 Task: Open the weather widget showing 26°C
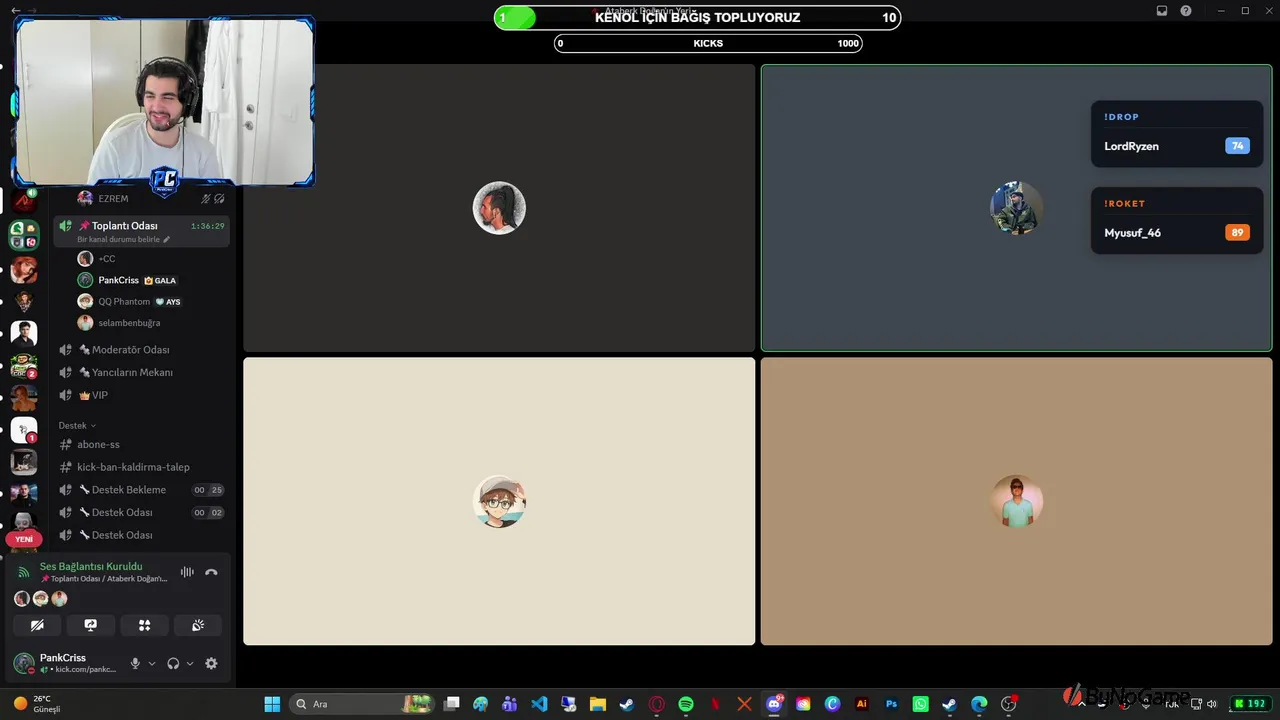tap(36, 704)
